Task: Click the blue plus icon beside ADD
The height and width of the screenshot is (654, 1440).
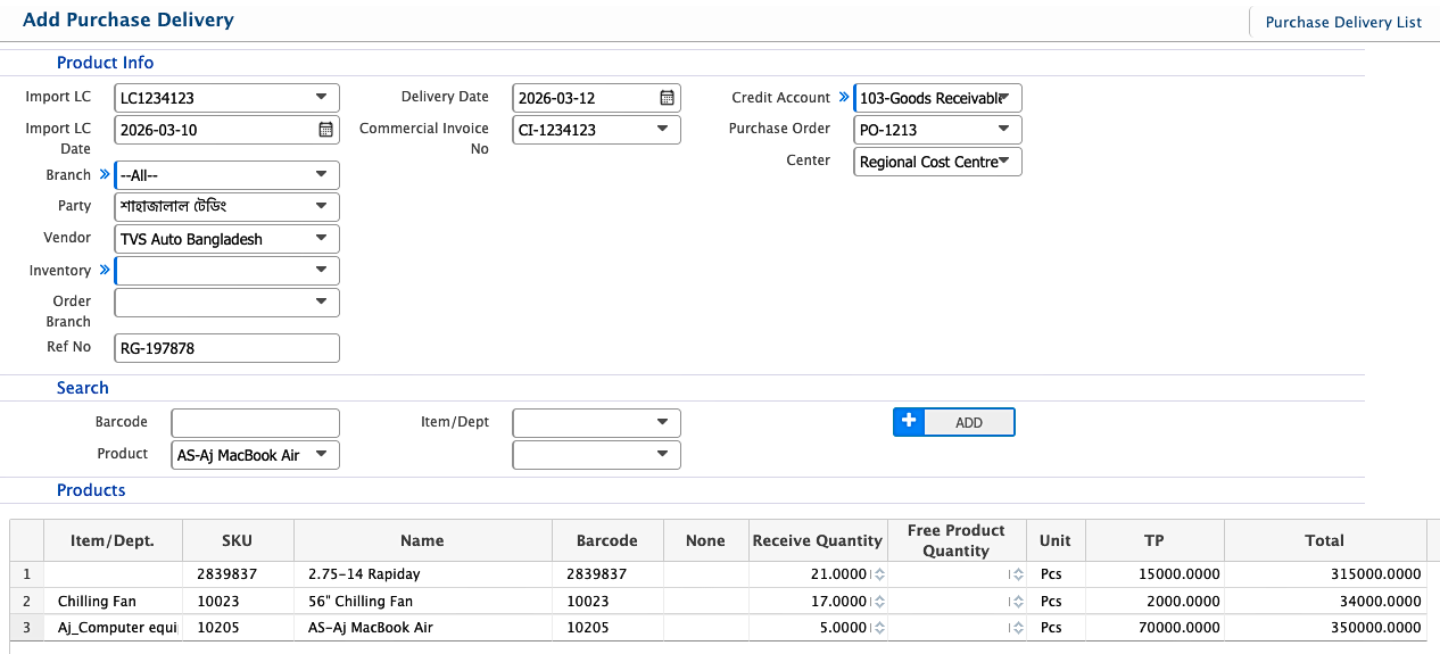Action: (908, 422)
